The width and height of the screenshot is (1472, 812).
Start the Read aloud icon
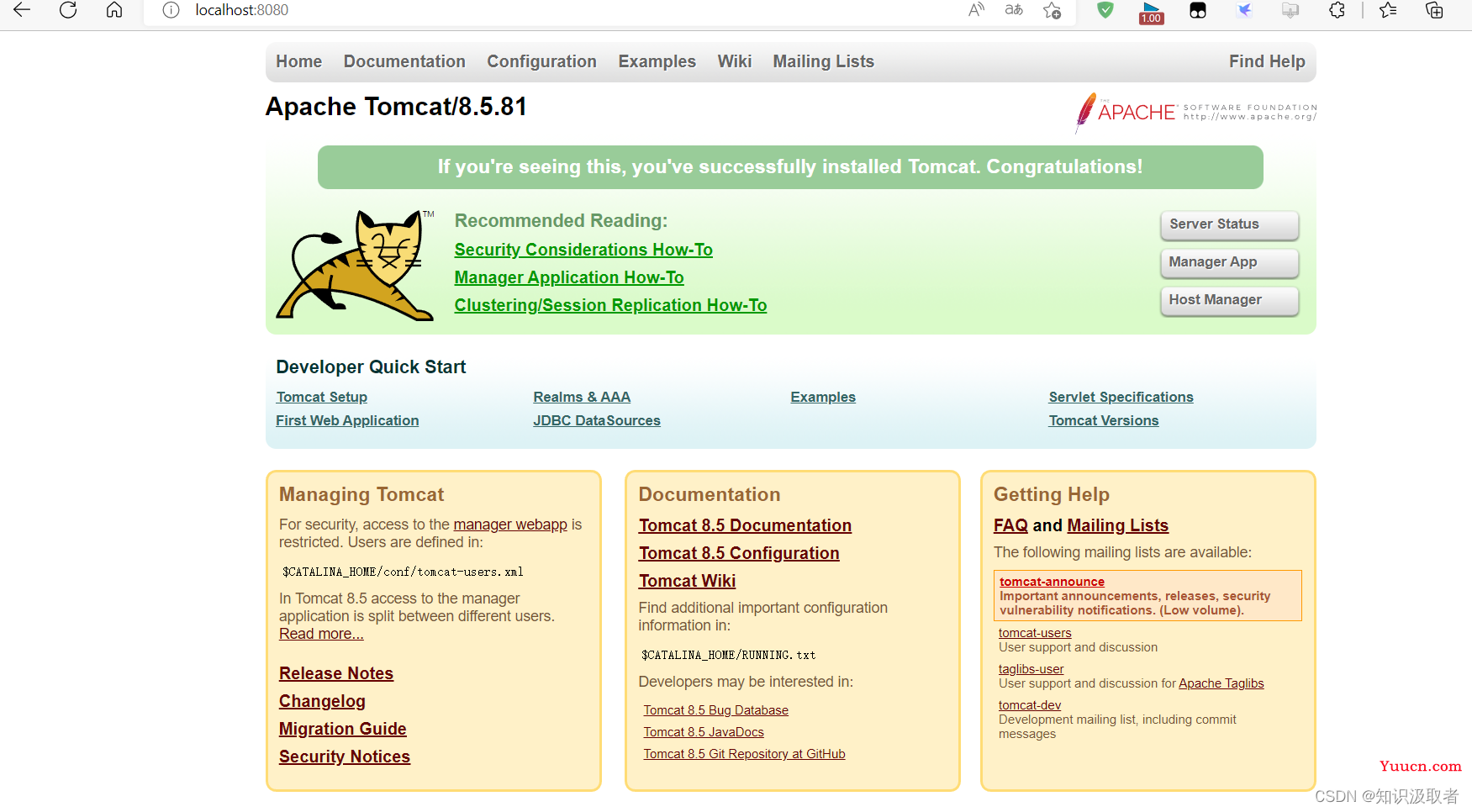pyautogui.click(x=976, y=10)
